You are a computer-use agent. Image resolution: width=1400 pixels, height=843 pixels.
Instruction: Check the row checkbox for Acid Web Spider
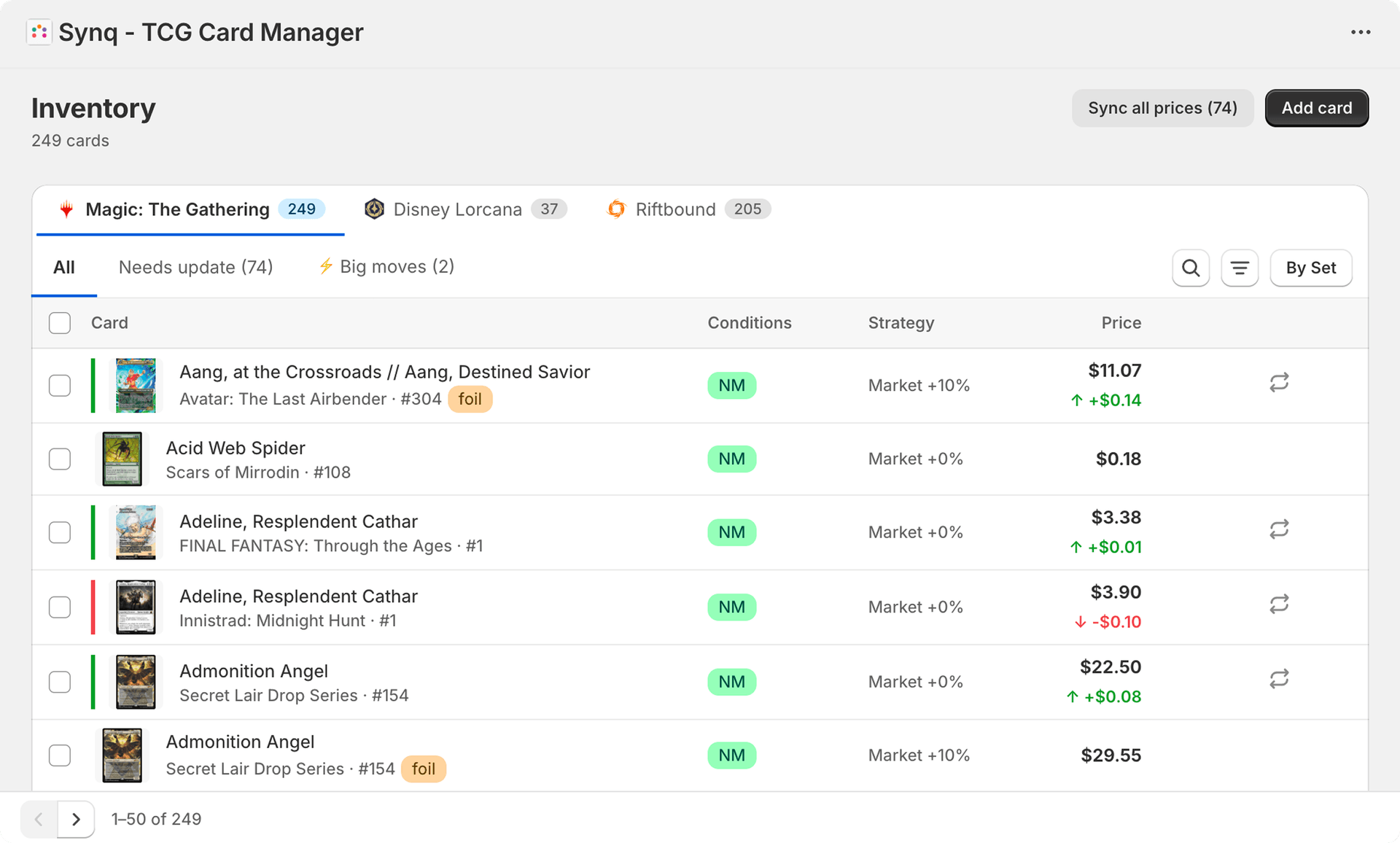[59, 459]
